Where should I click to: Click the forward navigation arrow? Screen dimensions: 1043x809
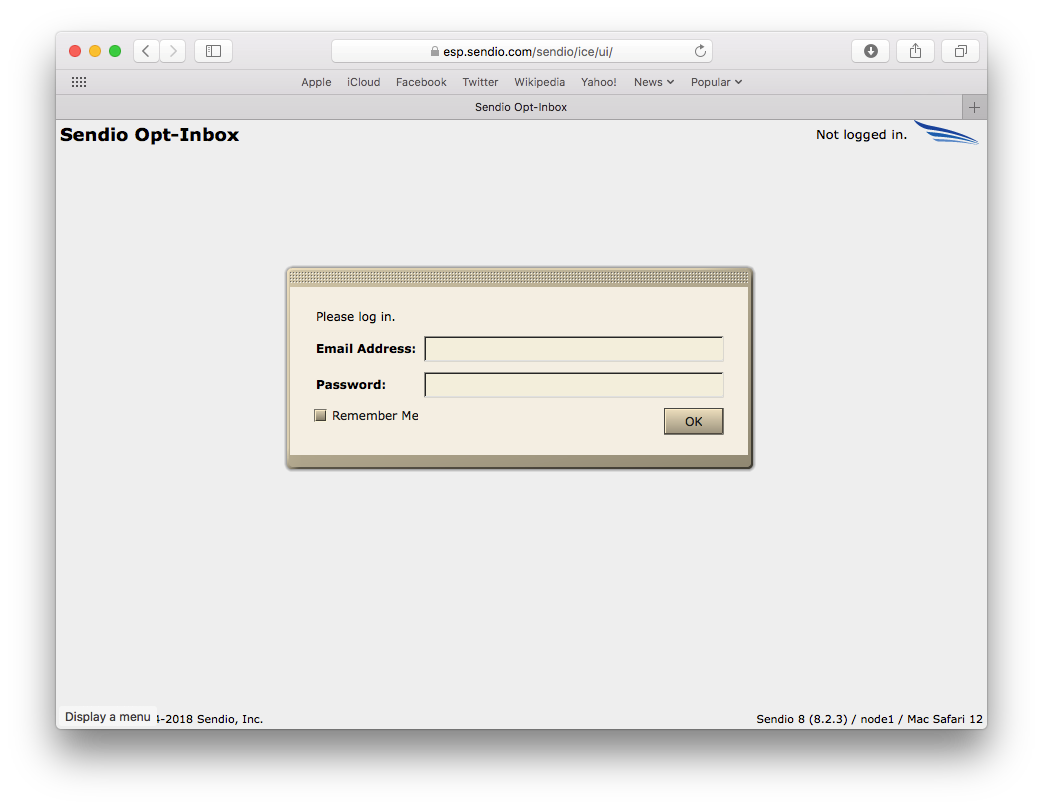click(x=172, y=50)
